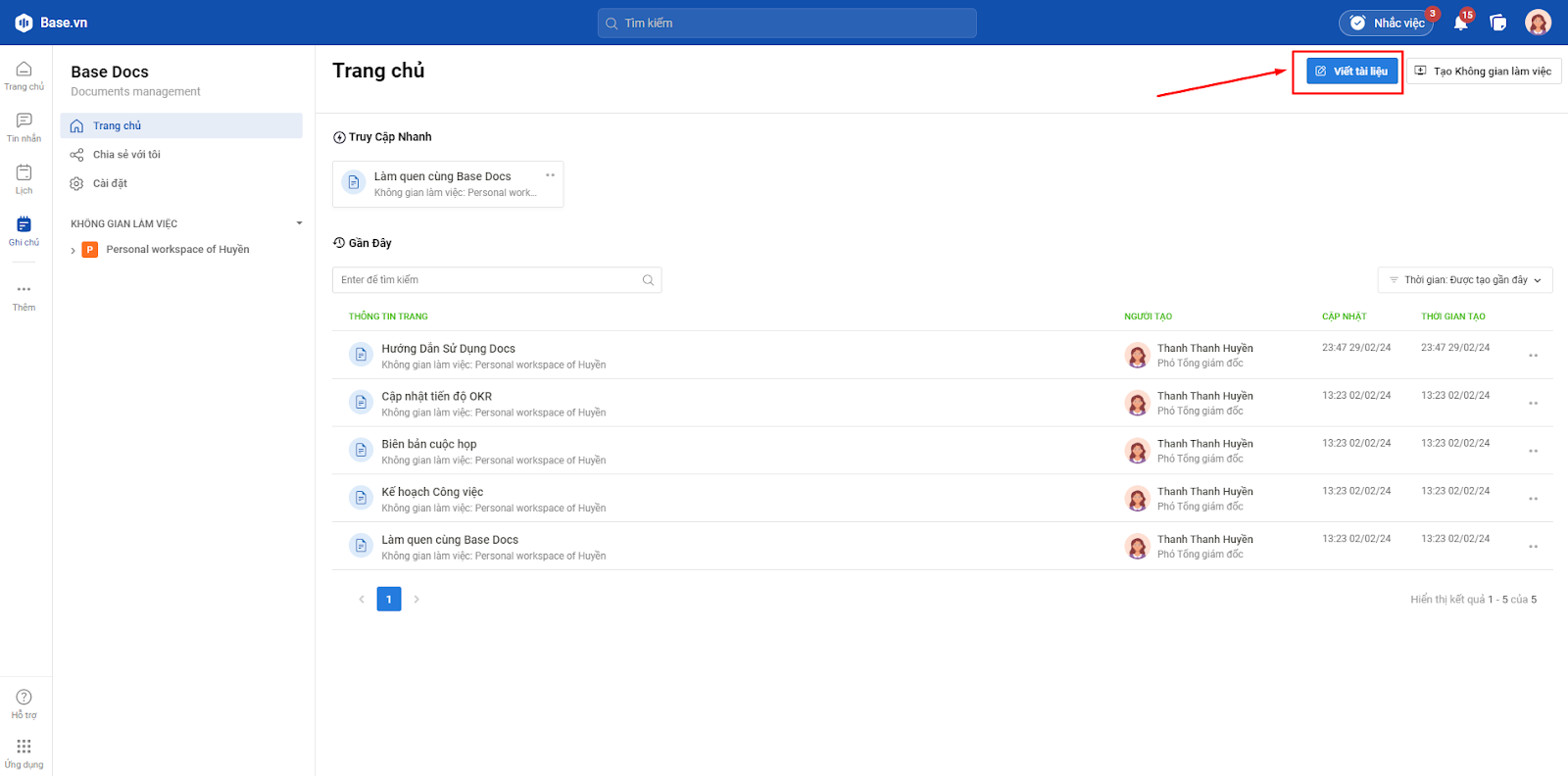This screenshot has height=776, width=1568.
Task: Open Cập nhật tiến độ OKR document
Action: [x=437, y=397]
